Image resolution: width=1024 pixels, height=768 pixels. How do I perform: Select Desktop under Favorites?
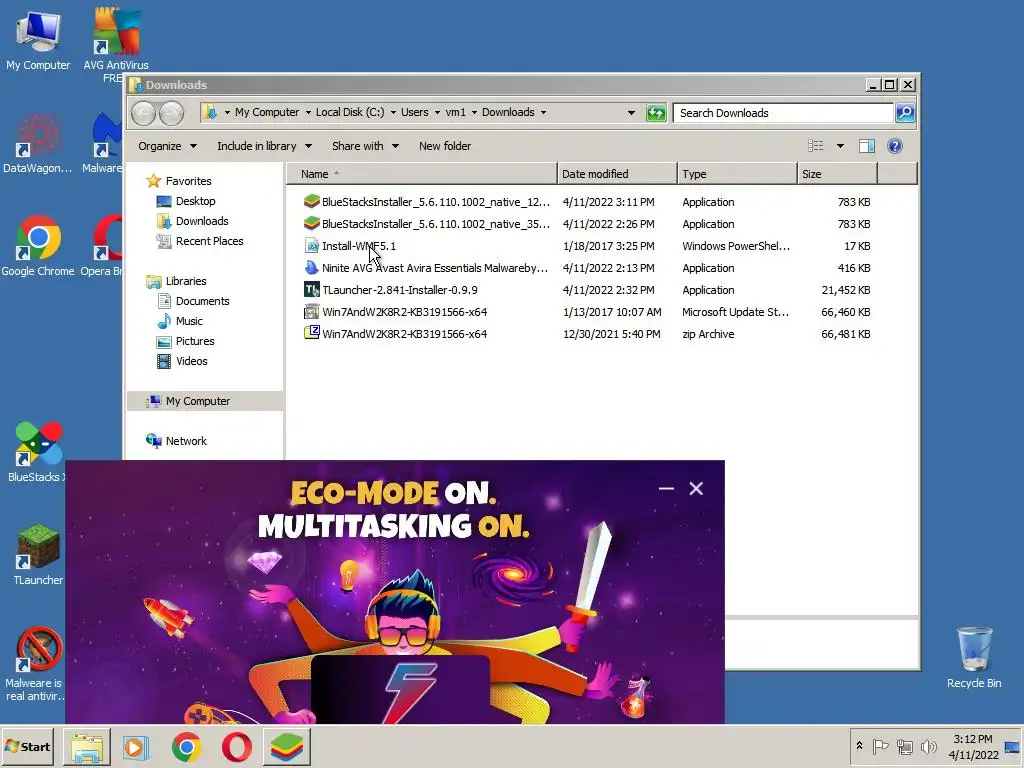click(195, 201)
